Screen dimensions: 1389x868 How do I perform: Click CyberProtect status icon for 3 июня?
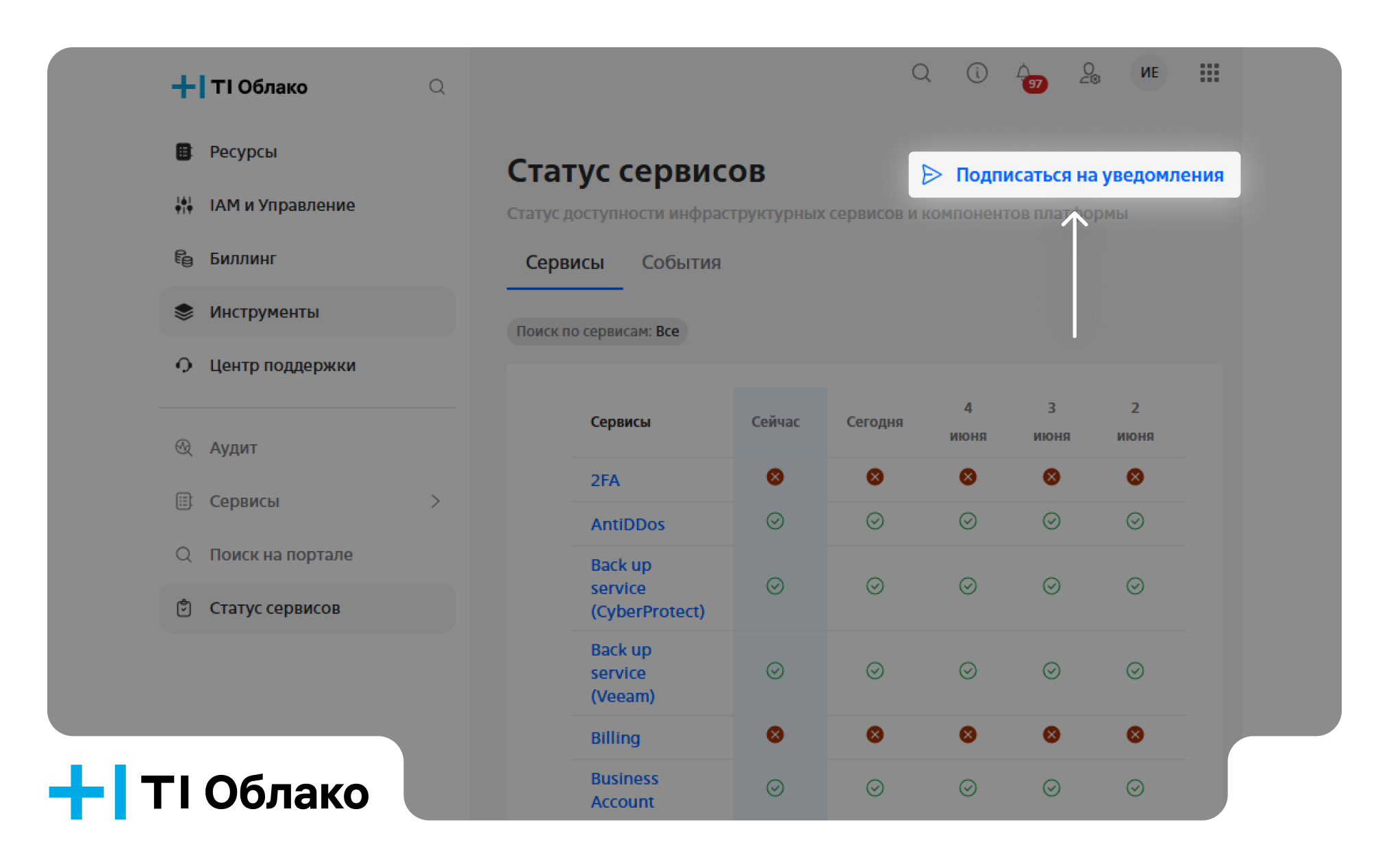point(1051,586)
